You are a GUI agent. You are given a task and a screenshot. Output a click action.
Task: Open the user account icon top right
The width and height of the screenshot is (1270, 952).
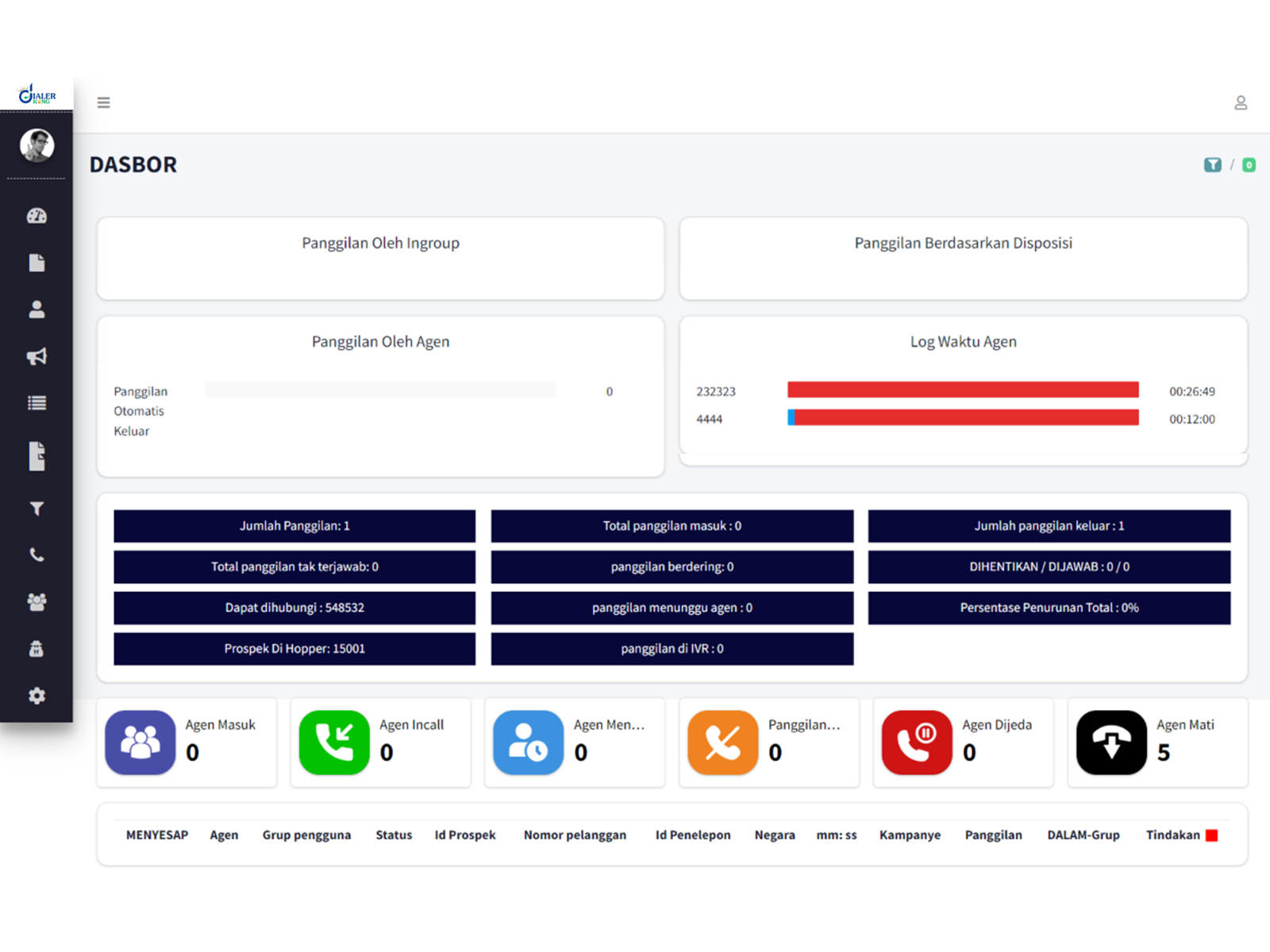[1241, 102]
